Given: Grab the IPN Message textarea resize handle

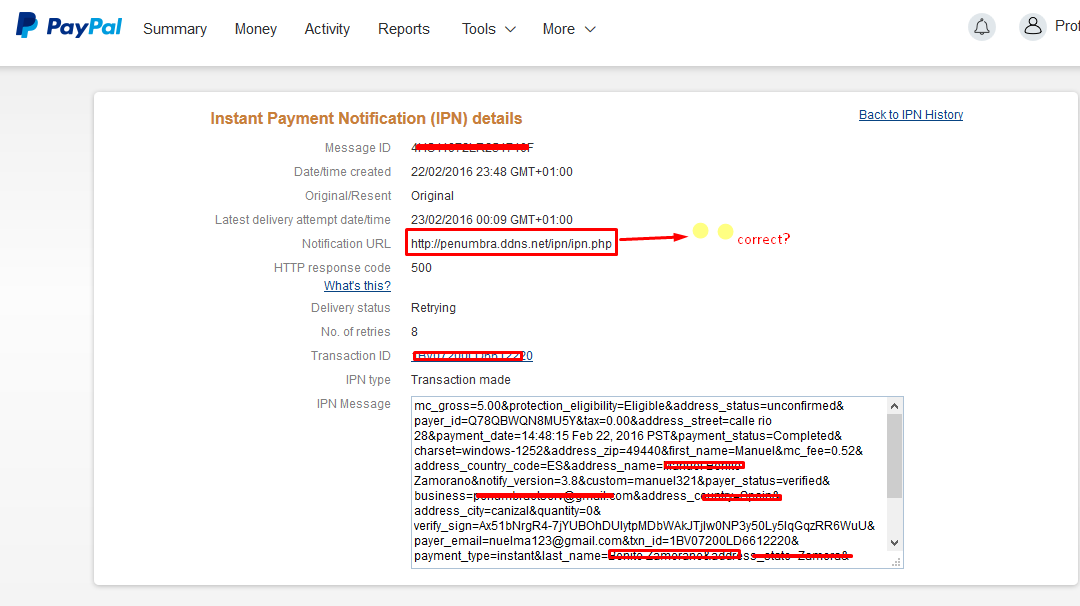Looking at the screenshot, I should coord(896,563).
